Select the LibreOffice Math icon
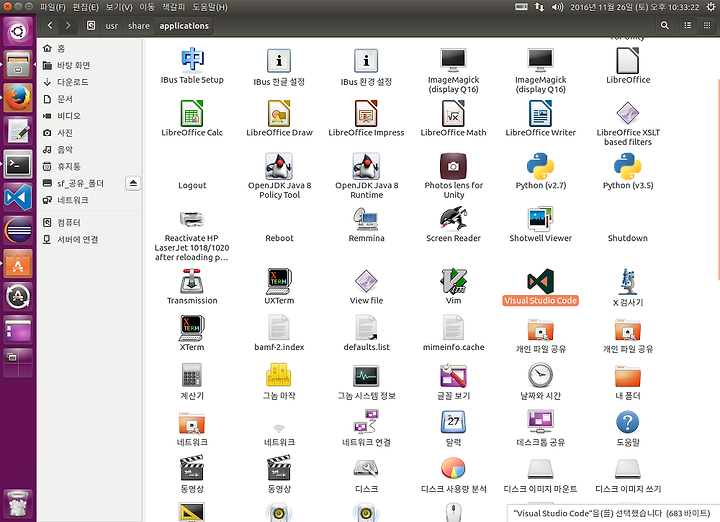Image resolution: width=720 pixels, height=522 pixels. pyautogui.click(x=453, y=113)
